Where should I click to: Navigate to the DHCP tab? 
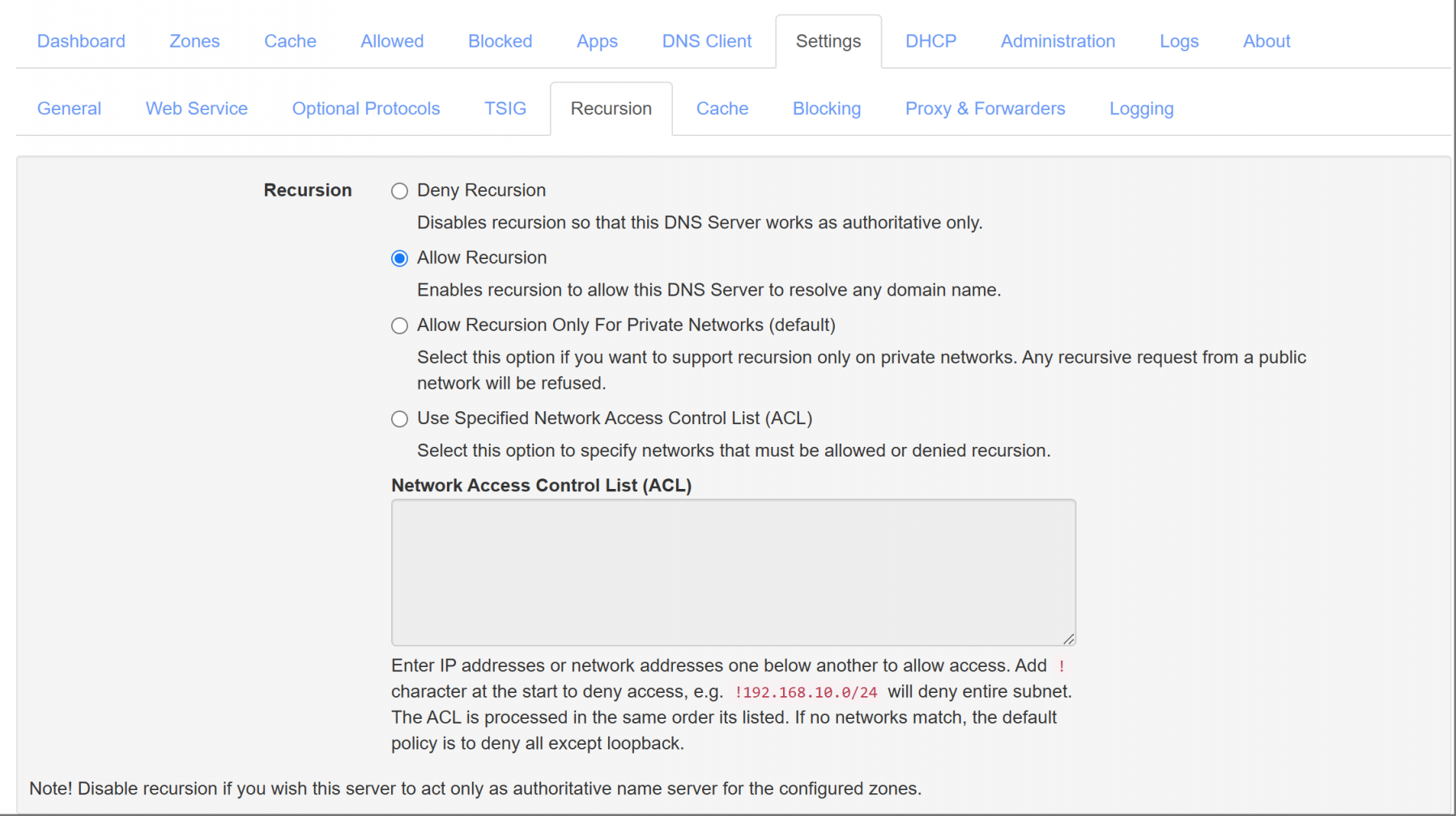930,40
